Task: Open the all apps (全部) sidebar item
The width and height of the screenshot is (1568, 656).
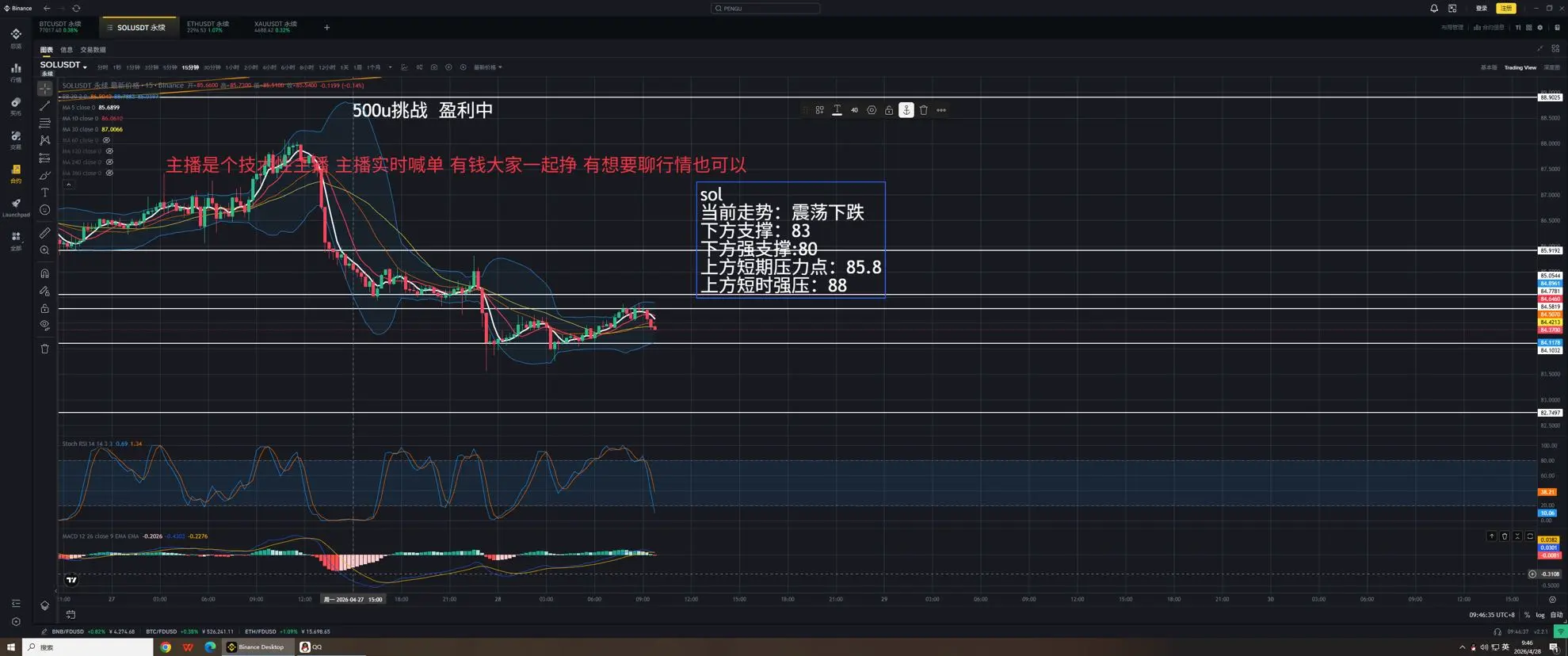Action: (x=16, y=241)
